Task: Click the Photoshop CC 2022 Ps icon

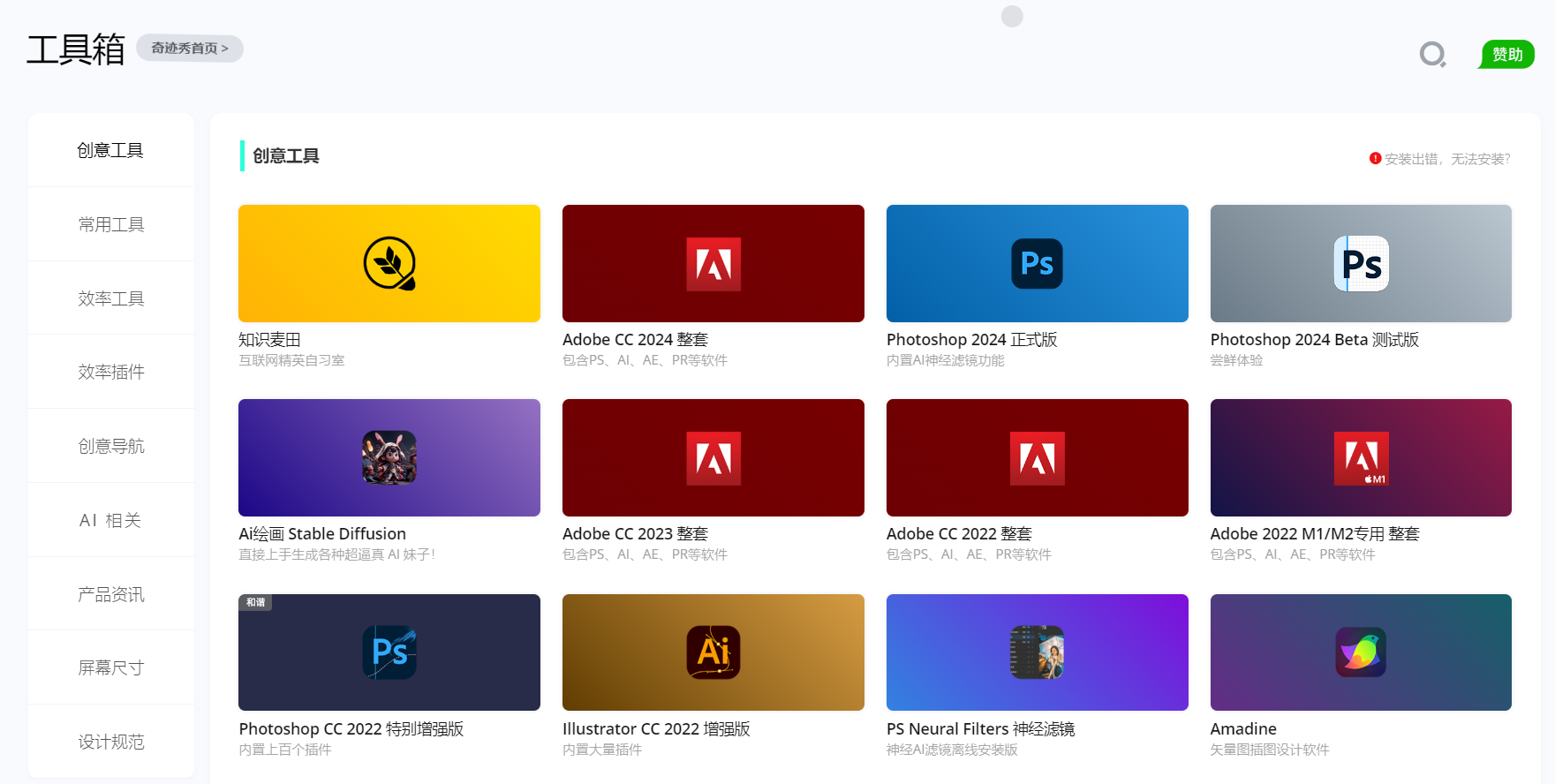Action: [389, 652]
